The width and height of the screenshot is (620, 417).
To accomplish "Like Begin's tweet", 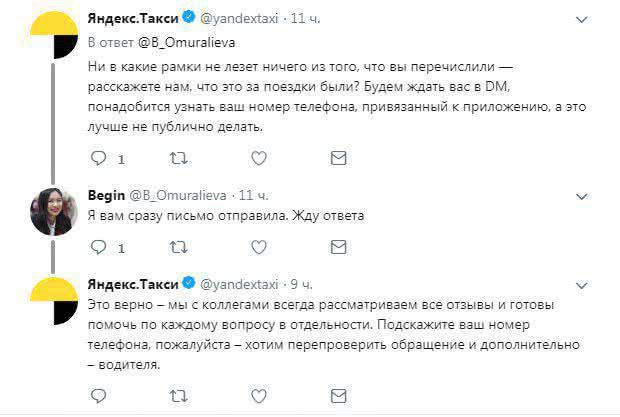I will click(259, 247).
